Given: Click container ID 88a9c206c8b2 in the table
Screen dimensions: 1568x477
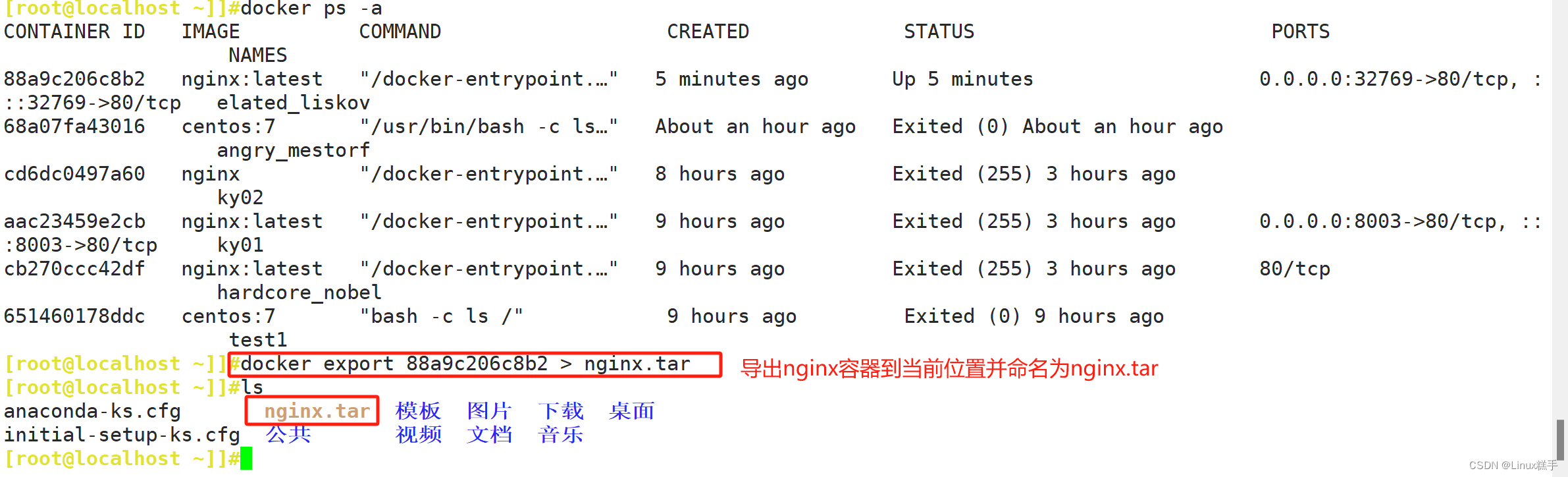Looking at the screenshot, I should click(x=74, y=79).
